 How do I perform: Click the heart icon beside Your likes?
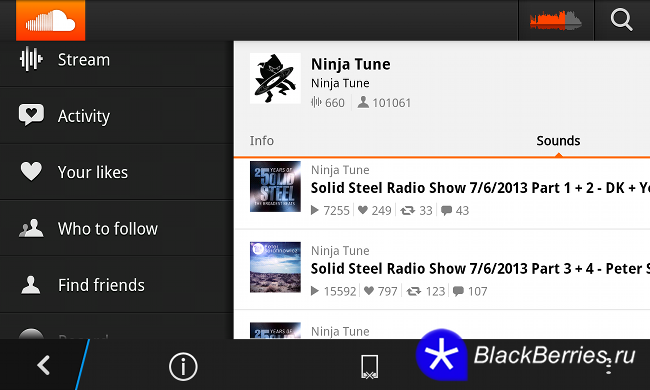(x=31, y=171)
